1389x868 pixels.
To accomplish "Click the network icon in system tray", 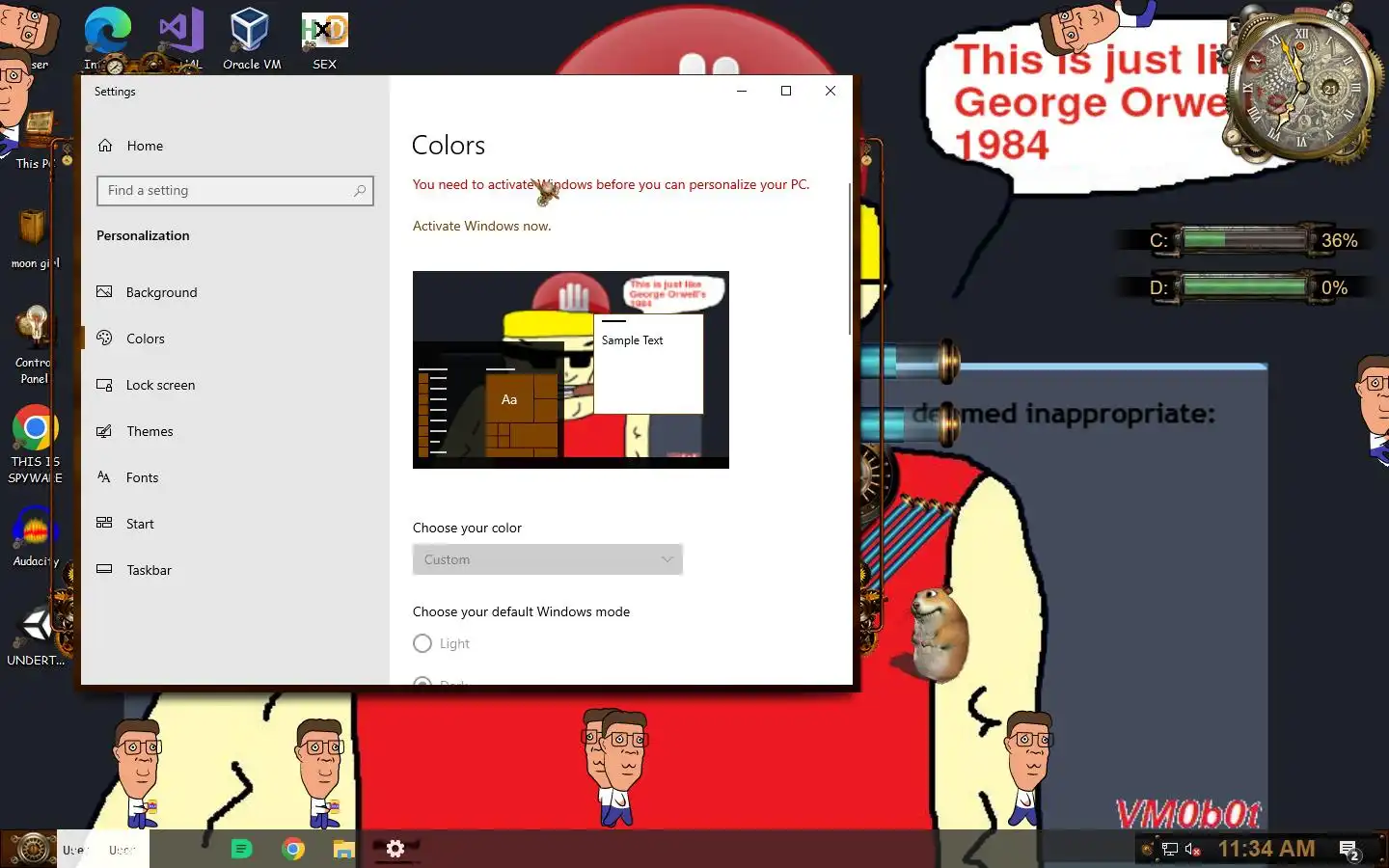I will (x=1170, y=850).
